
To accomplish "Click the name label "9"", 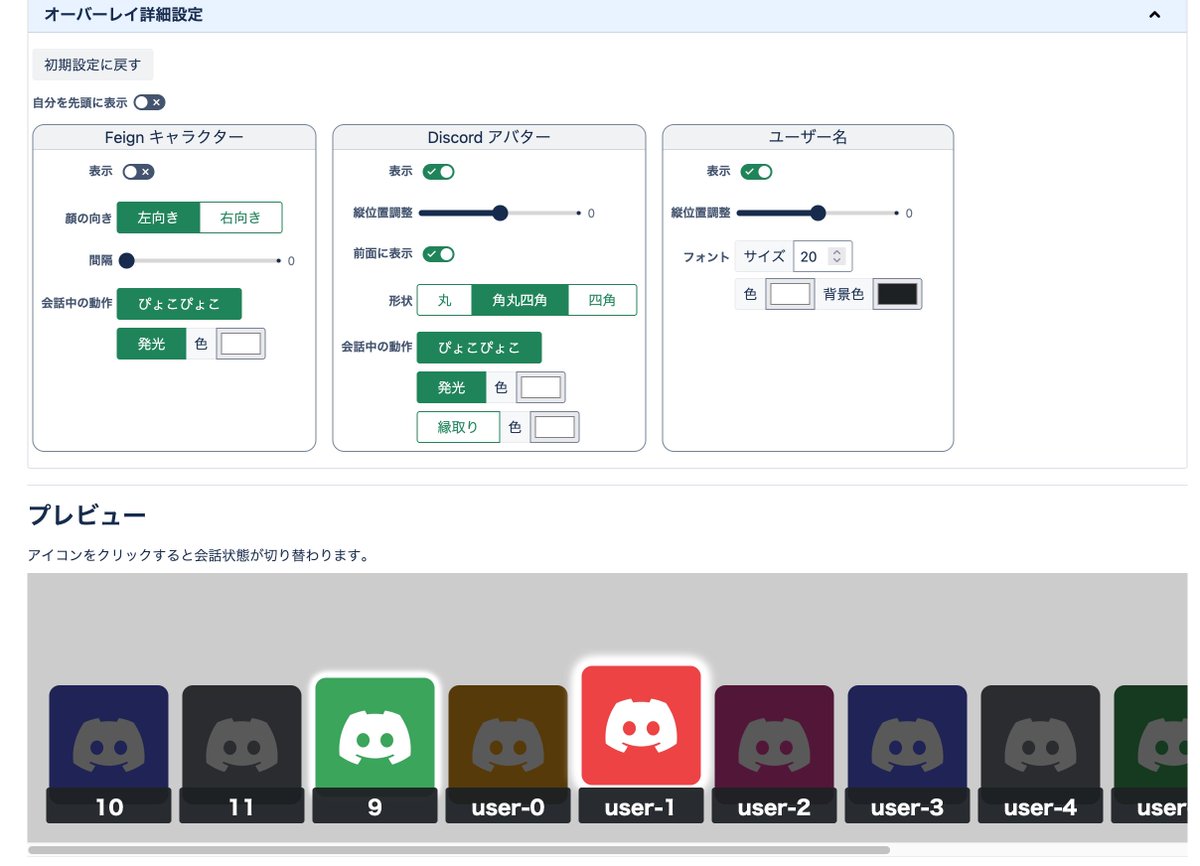I will 375,806.
